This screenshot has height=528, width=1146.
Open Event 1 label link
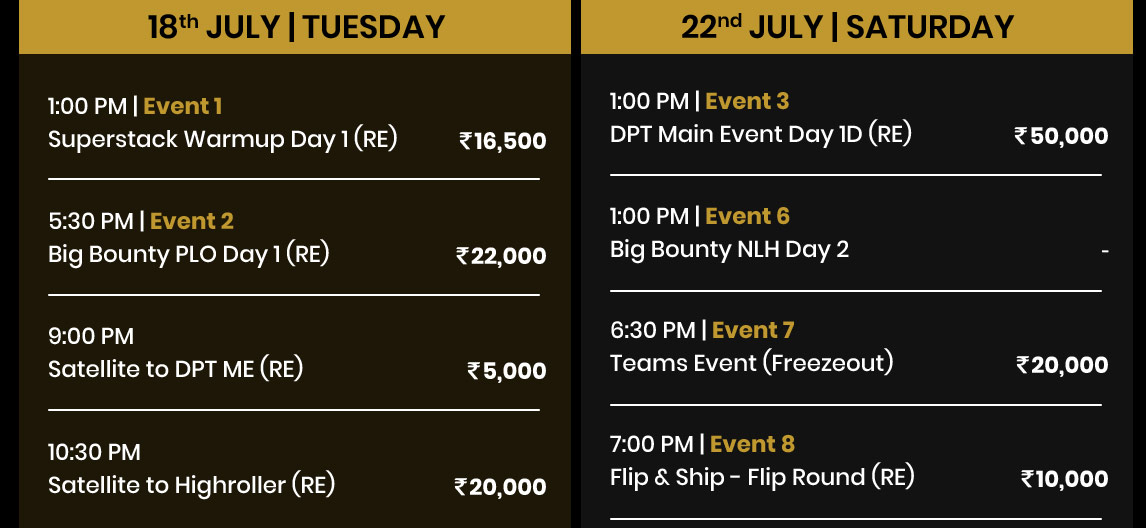(x=183, y=107)
